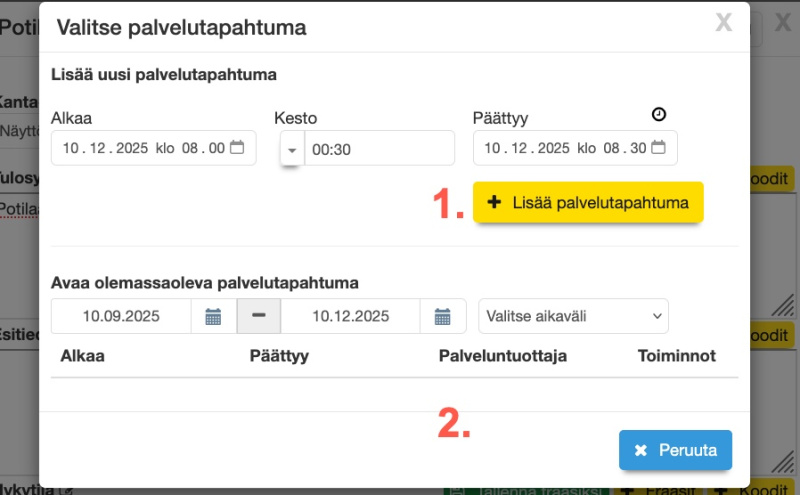Open calendar picker in Alkaa date-time field
Viewport: 800px width, 495px height.
pyautogui.click(x=237, y=148)
